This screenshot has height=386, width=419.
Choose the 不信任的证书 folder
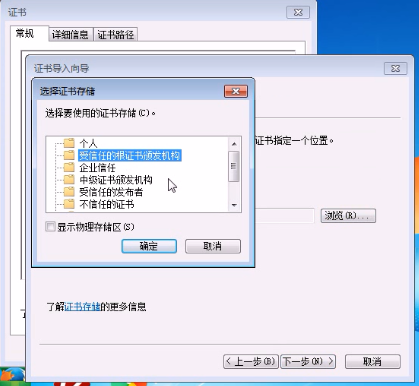click(107, 204)
